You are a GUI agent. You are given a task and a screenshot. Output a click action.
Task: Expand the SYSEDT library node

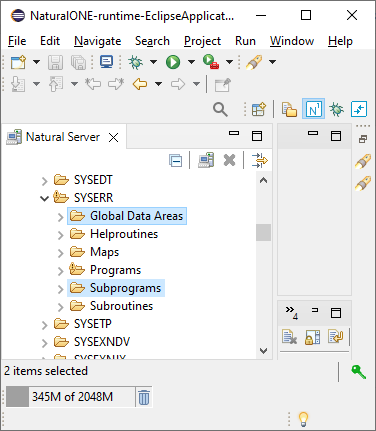(x=44, y=181)
